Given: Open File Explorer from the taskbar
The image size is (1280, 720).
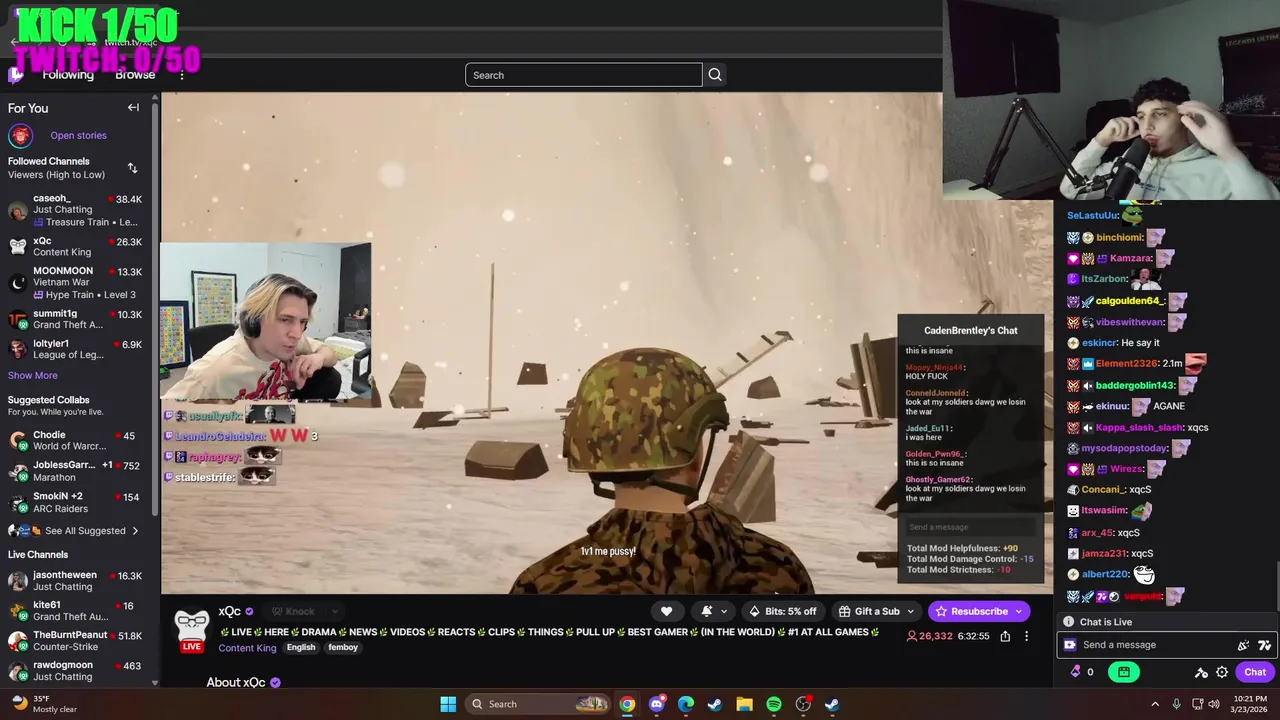Looking at the screenshot, I should point(744,704).
